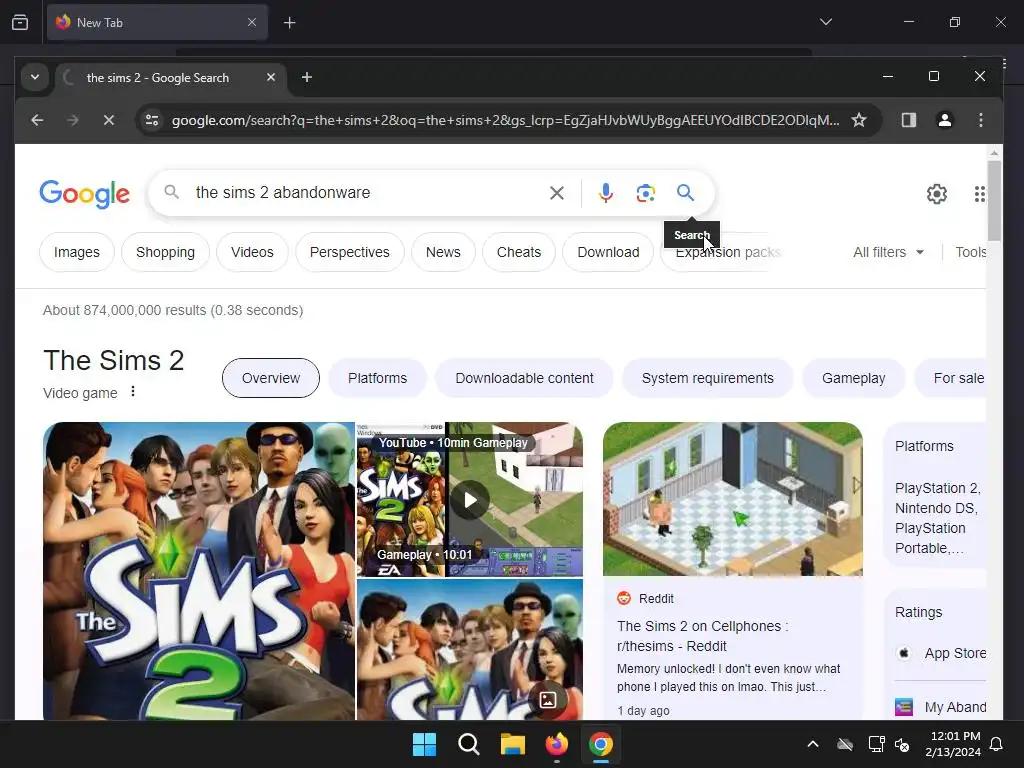Click the blue Google search magnifier button
This screenshot has width=1024, height=768.
click(685, 193)
